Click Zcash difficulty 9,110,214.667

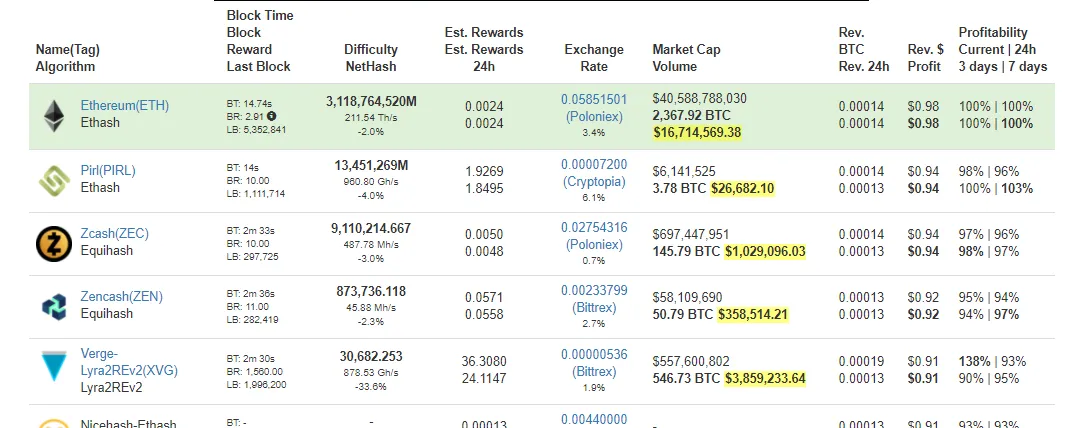(371, 229)
